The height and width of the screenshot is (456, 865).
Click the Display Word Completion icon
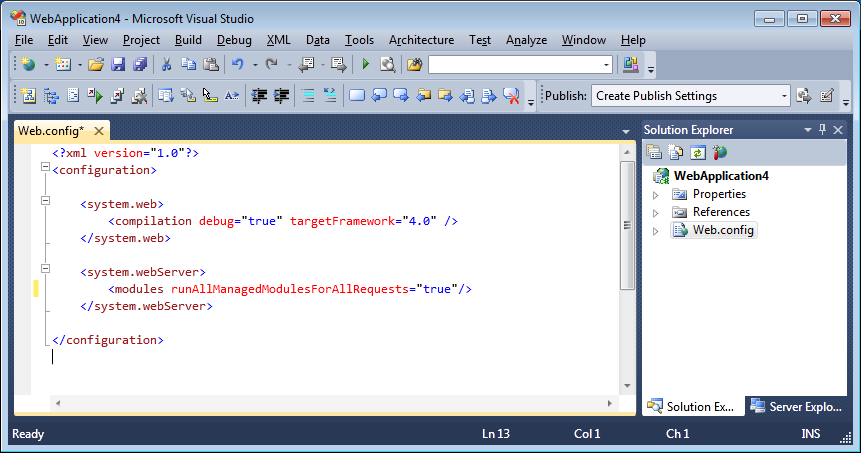(x=232, y=96)
